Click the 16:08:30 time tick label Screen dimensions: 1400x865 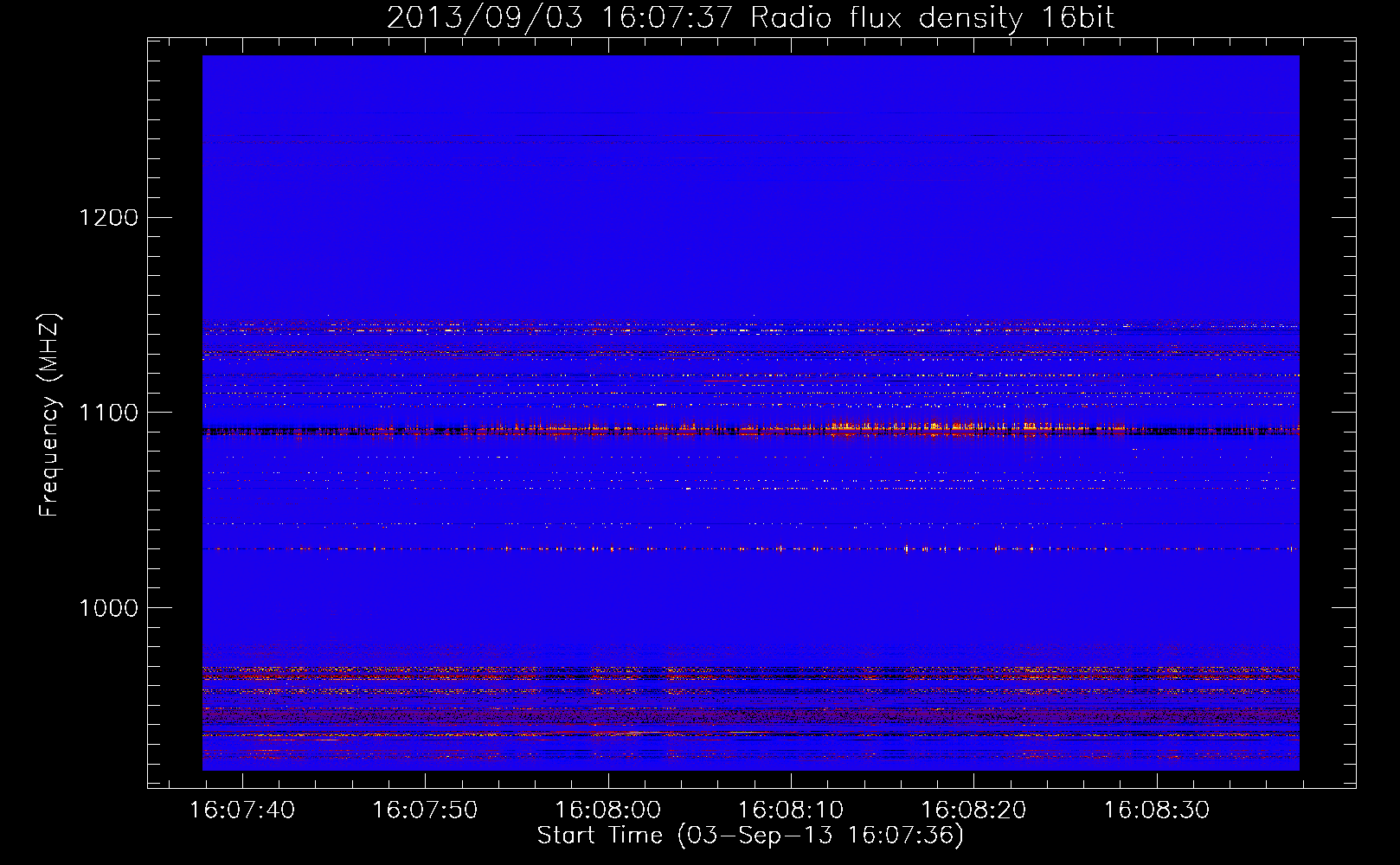pyautogui.click(x=1156, y=811)
